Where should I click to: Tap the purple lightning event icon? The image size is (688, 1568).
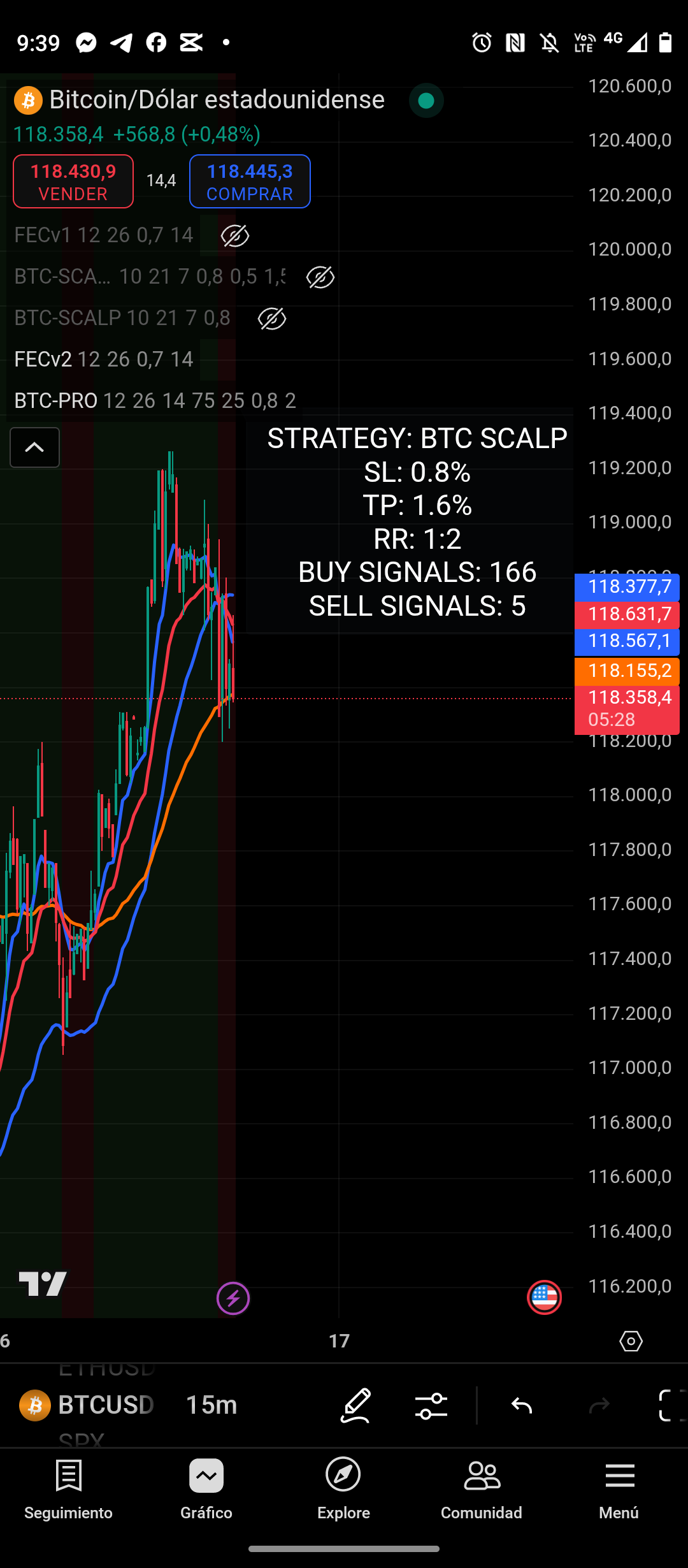coord(233,1298)
